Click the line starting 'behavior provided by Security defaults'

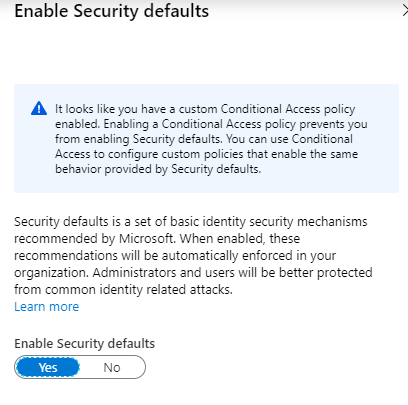[158, 169]
